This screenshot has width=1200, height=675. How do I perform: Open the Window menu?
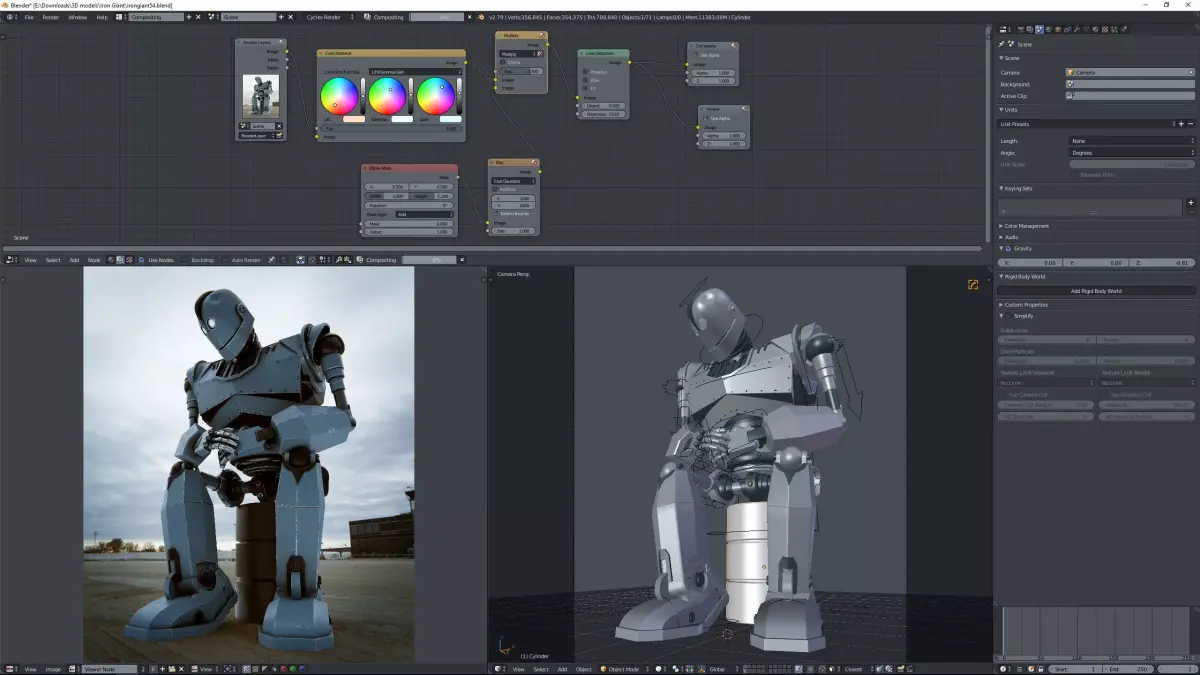click(77, 17)
